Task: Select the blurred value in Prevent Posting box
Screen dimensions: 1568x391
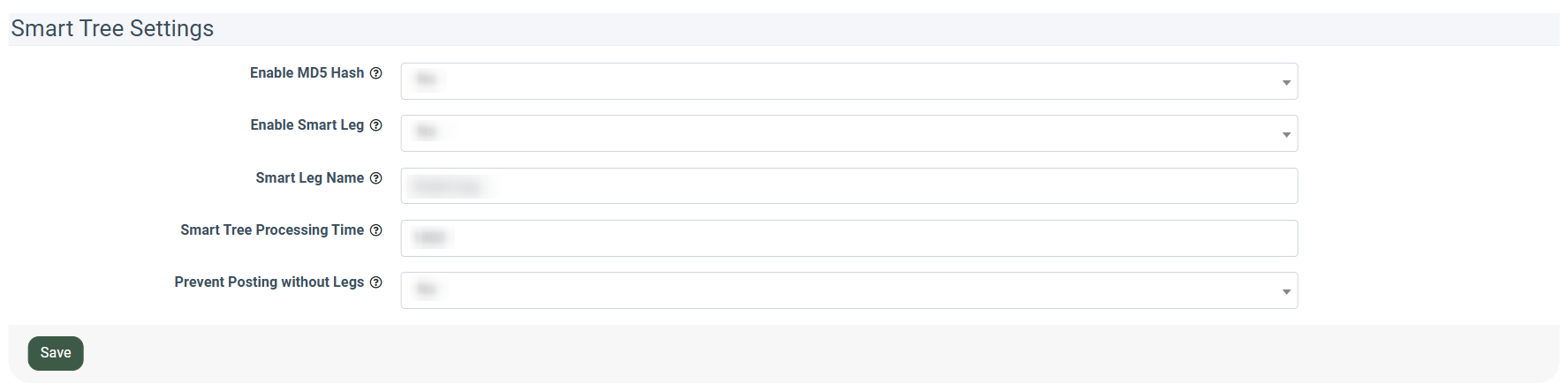Action: pos(427,289)
